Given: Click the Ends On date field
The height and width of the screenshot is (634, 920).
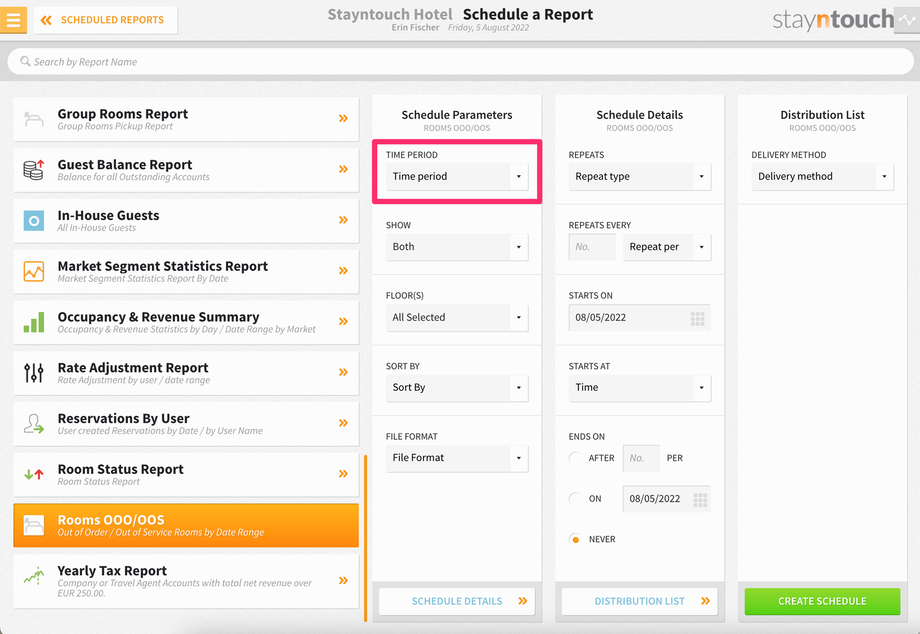Looking at the screenshot, I should click(x=667, y=499).
